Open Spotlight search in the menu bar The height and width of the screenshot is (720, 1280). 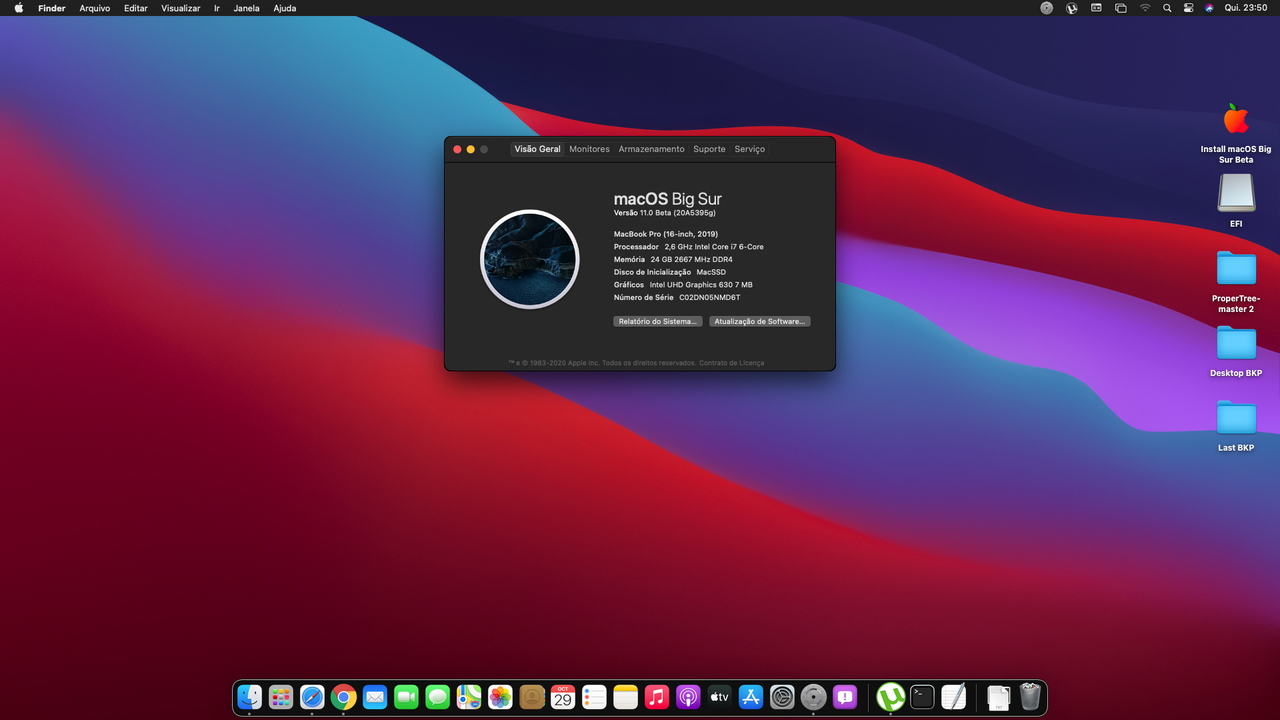point(1167,8)
